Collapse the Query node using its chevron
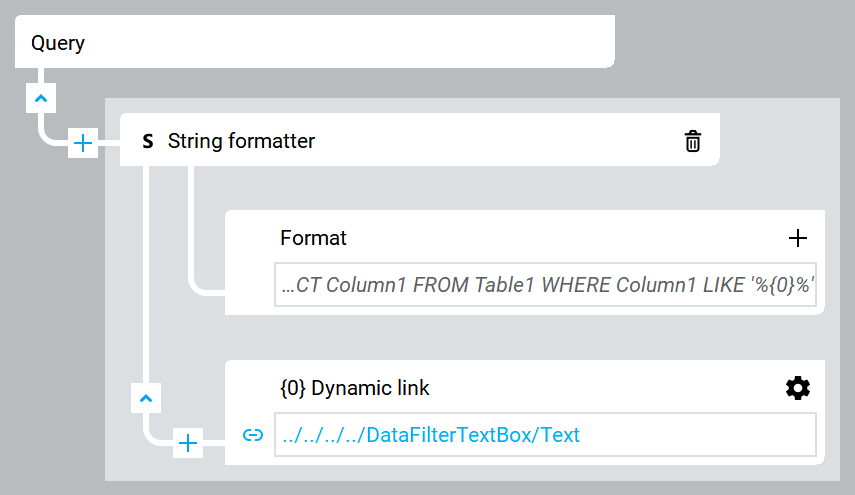This screenshot has width=855, height=495. pyautogui.click(x=41, y=98)
